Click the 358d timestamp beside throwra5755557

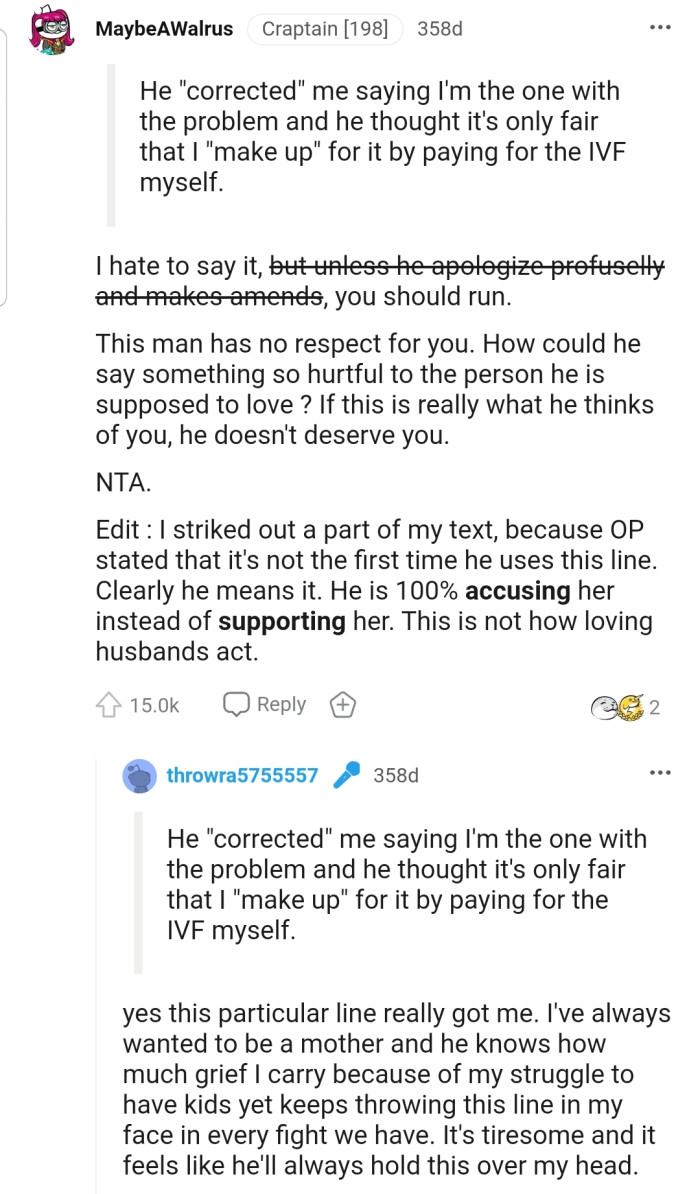(395, 775)
